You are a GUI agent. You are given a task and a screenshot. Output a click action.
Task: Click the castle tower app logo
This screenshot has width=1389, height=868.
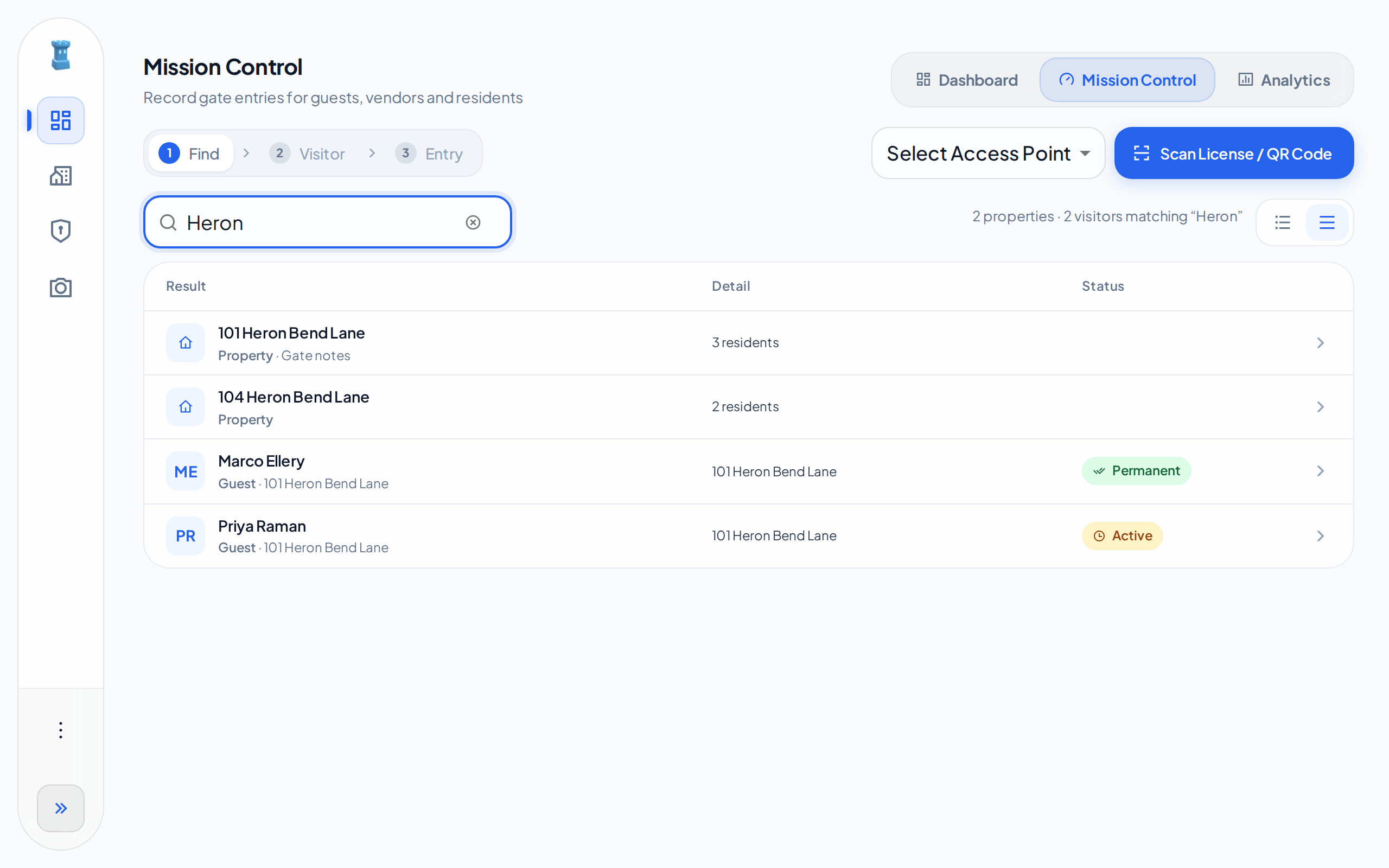point(60,55)
